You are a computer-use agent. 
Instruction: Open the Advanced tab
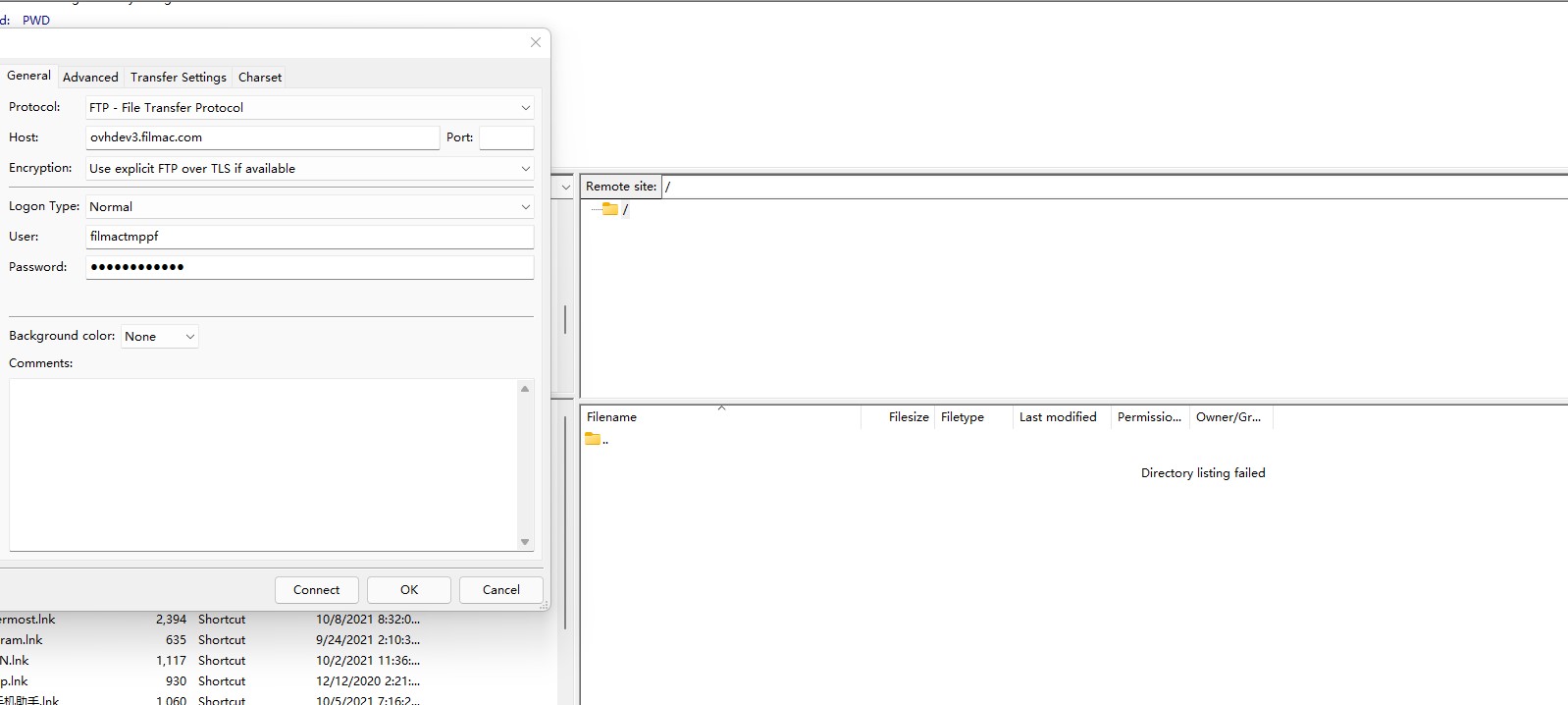tap(90, 77)
